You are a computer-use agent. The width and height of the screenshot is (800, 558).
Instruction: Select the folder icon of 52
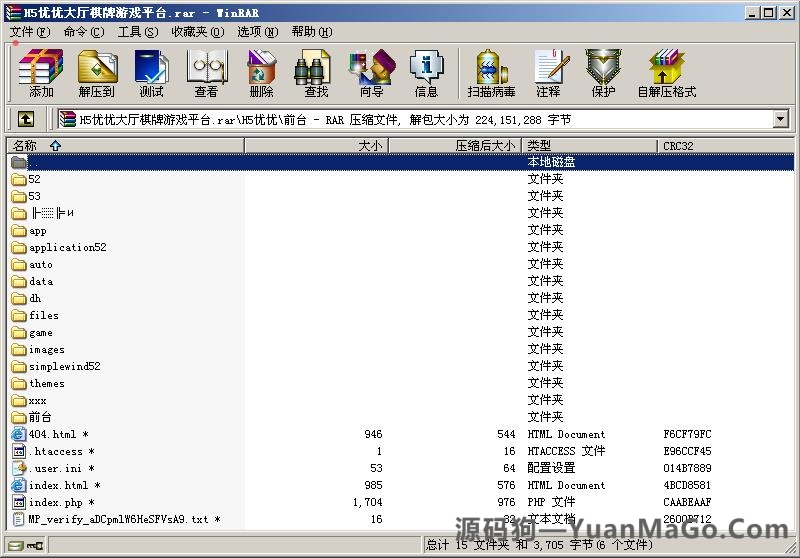pos(19,179)
